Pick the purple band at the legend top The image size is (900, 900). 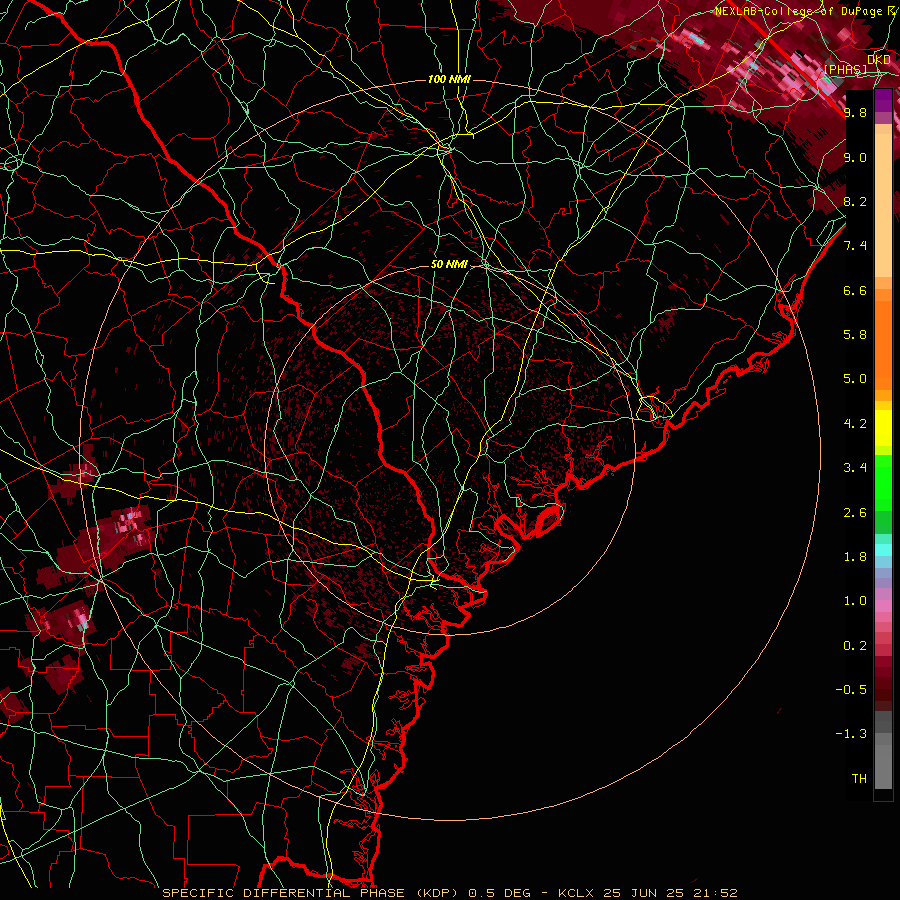tap(883, 100)
